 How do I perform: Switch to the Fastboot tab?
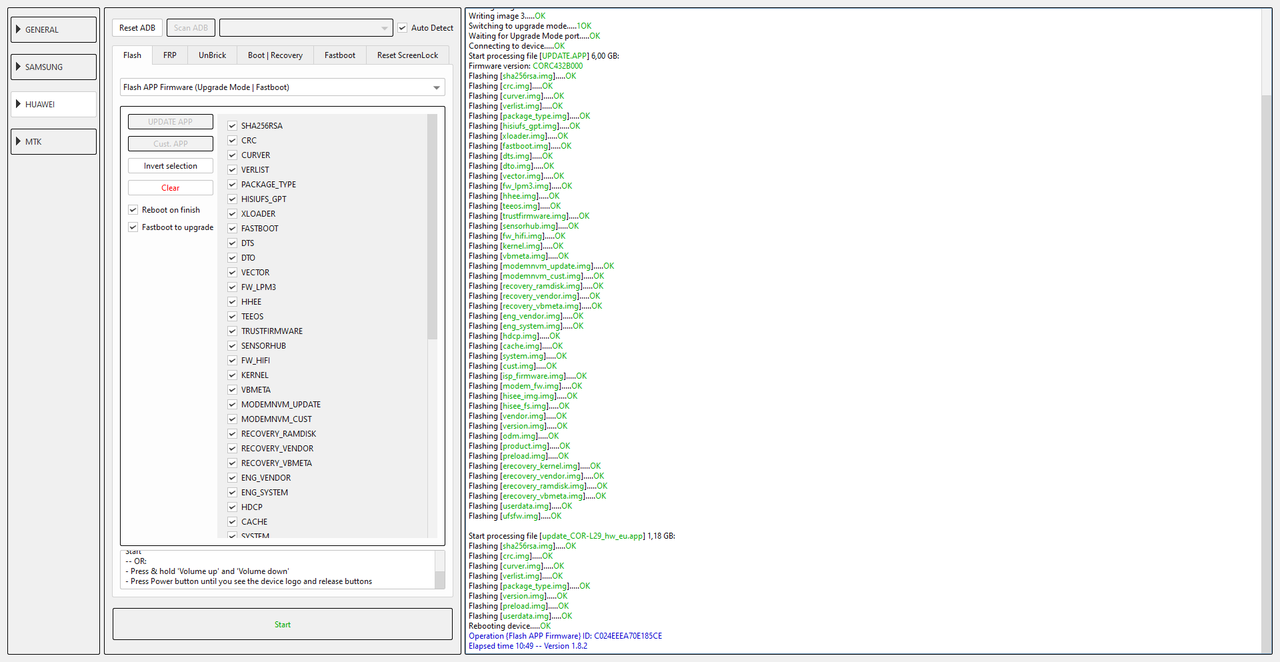click(x=340, y=55)
